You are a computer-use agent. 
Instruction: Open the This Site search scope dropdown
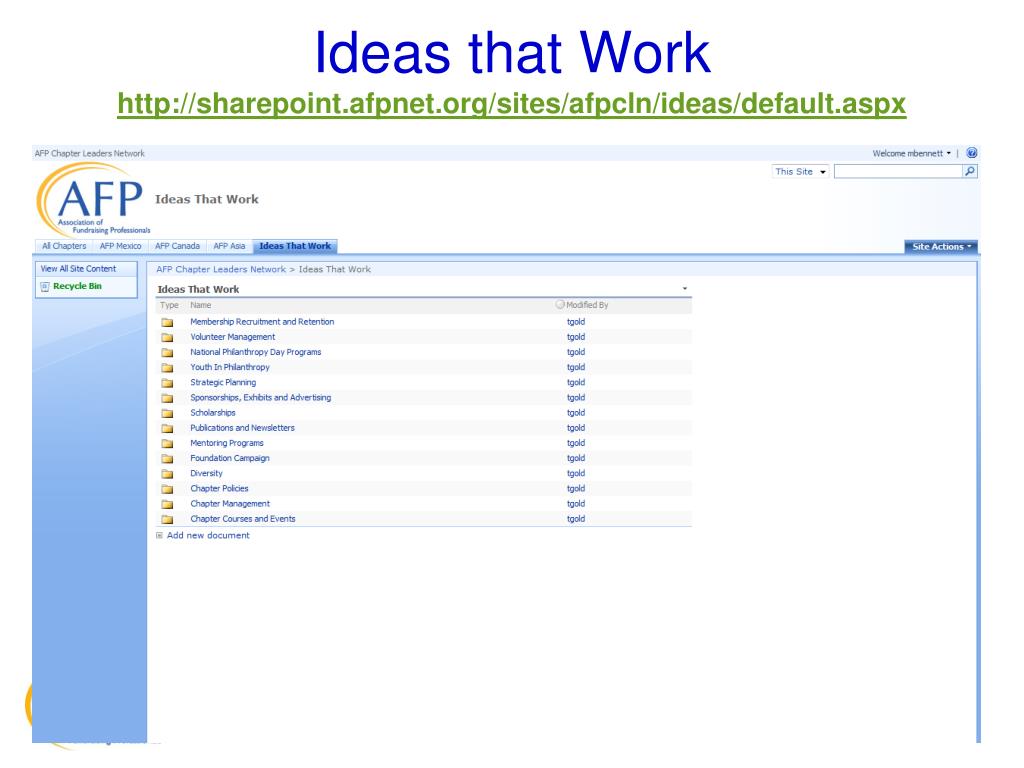pyautogui.click(x=801, y=172)
